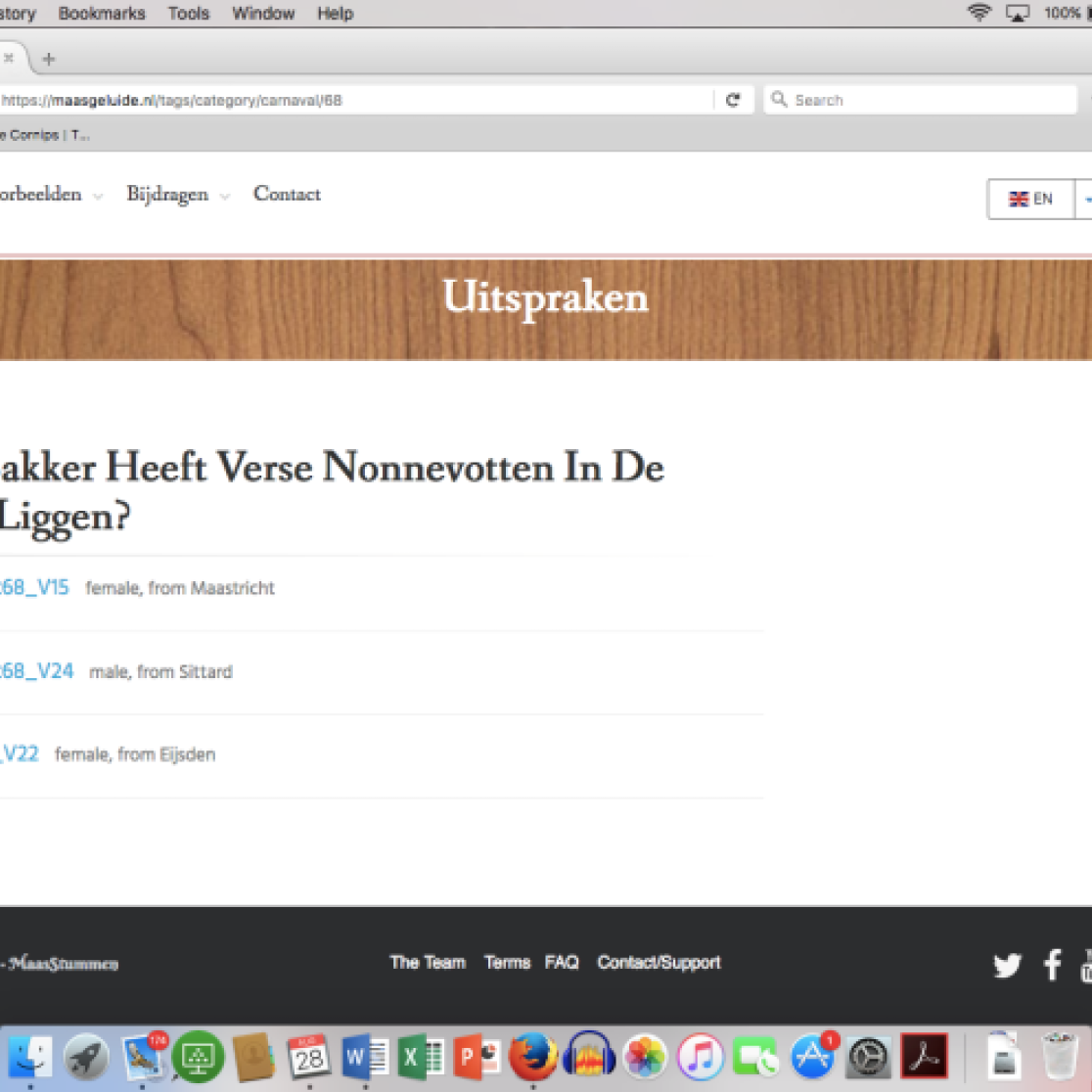Viewport: 1092px width, 1092px height.
Task: Open recording 68_V24 from Sittard
Action: pyautogui.click(x=36, y=671)
